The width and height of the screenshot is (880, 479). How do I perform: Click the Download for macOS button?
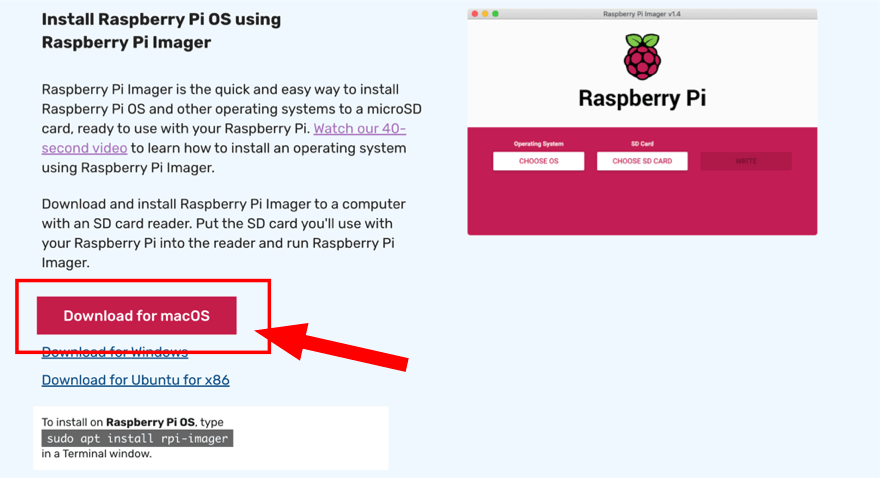pyautogui.click(x=136, y=316)
